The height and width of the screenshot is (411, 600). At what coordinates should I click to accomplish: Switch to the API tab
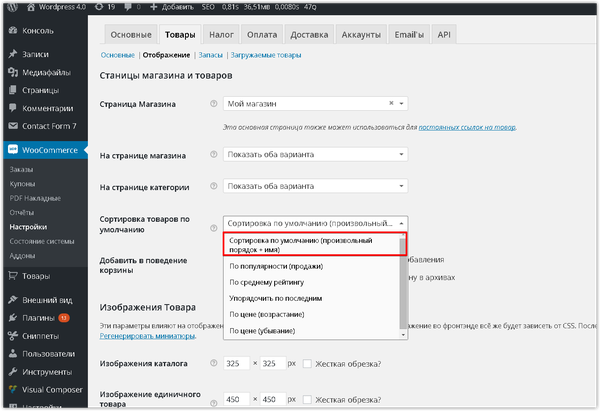pyautogui.click(x=444, y=35)
